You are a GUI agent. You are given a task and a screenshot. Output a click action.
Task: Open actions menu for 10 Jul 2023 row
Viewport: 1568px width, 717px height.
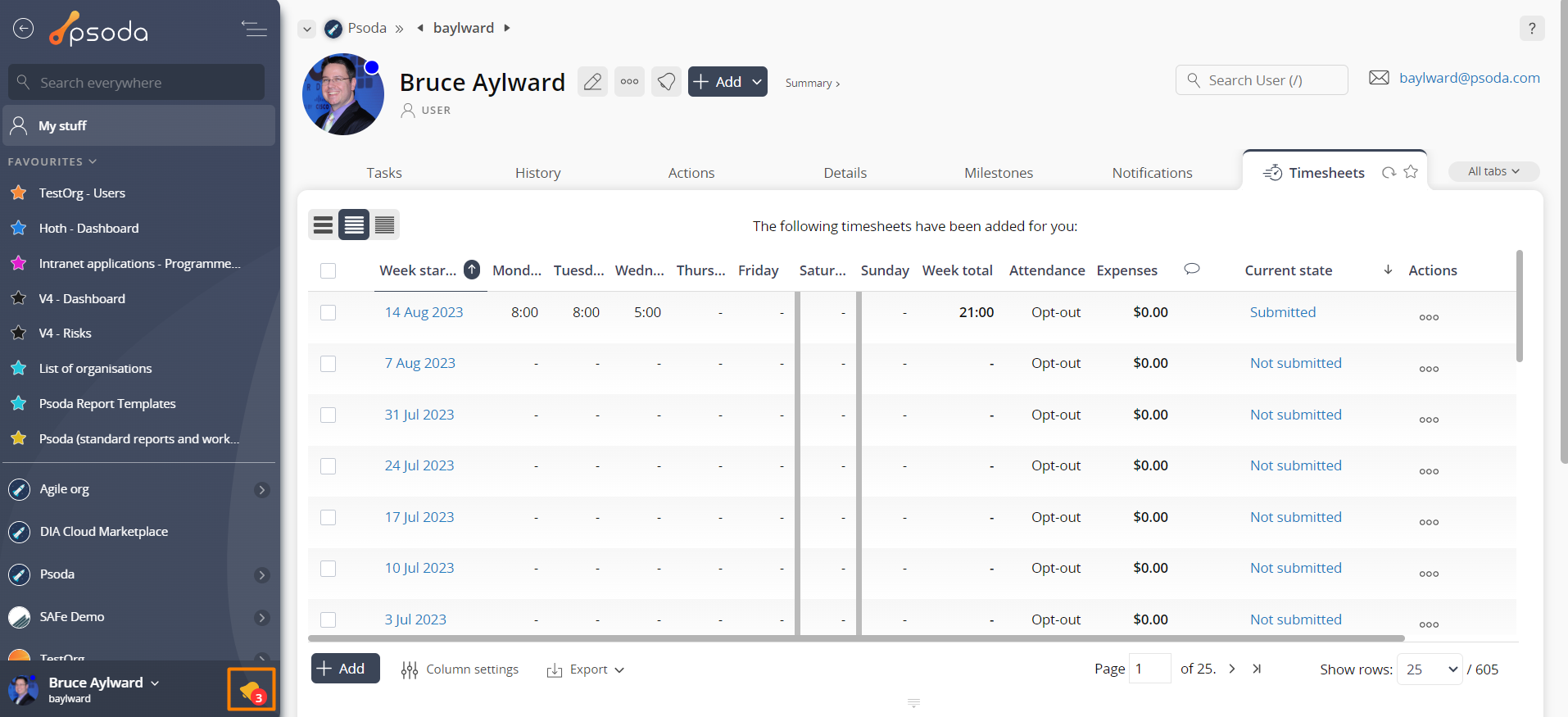click(x=1429, y=574)
